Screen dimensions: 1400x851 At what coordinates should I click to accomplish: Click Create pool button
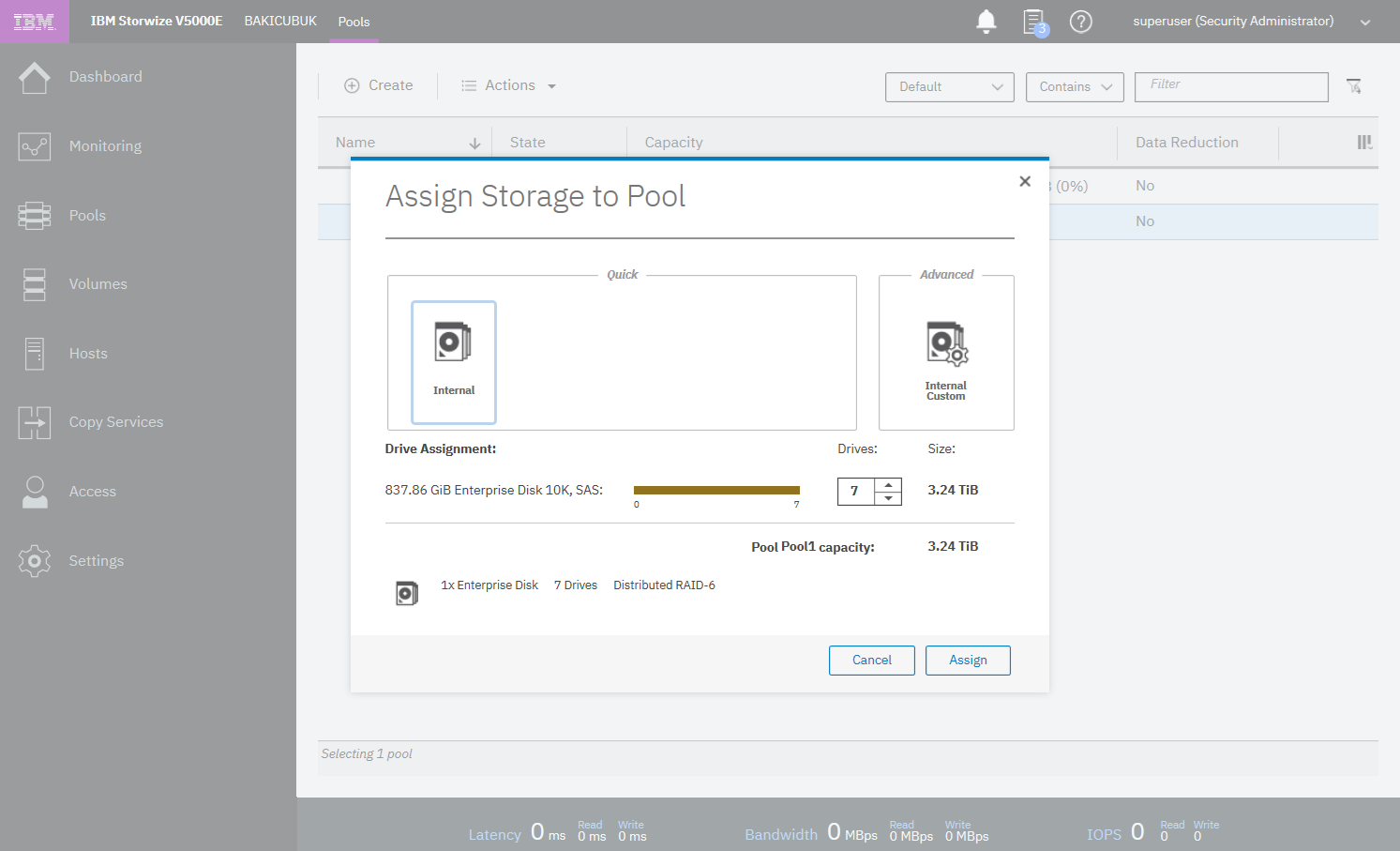tap(379, 85)
